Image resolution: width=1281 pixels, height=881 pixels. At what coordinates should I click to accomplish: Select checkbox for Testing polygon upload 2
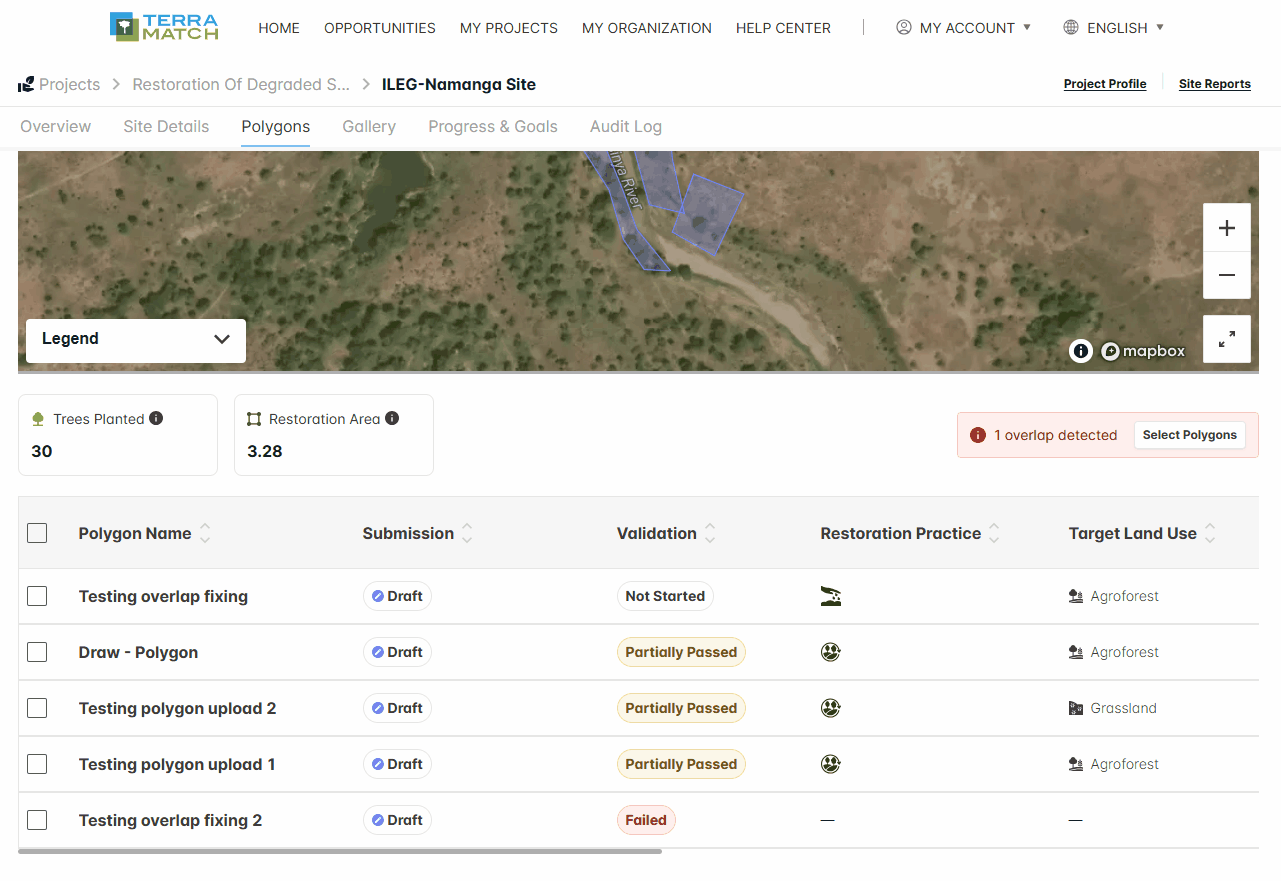[37, 708]
